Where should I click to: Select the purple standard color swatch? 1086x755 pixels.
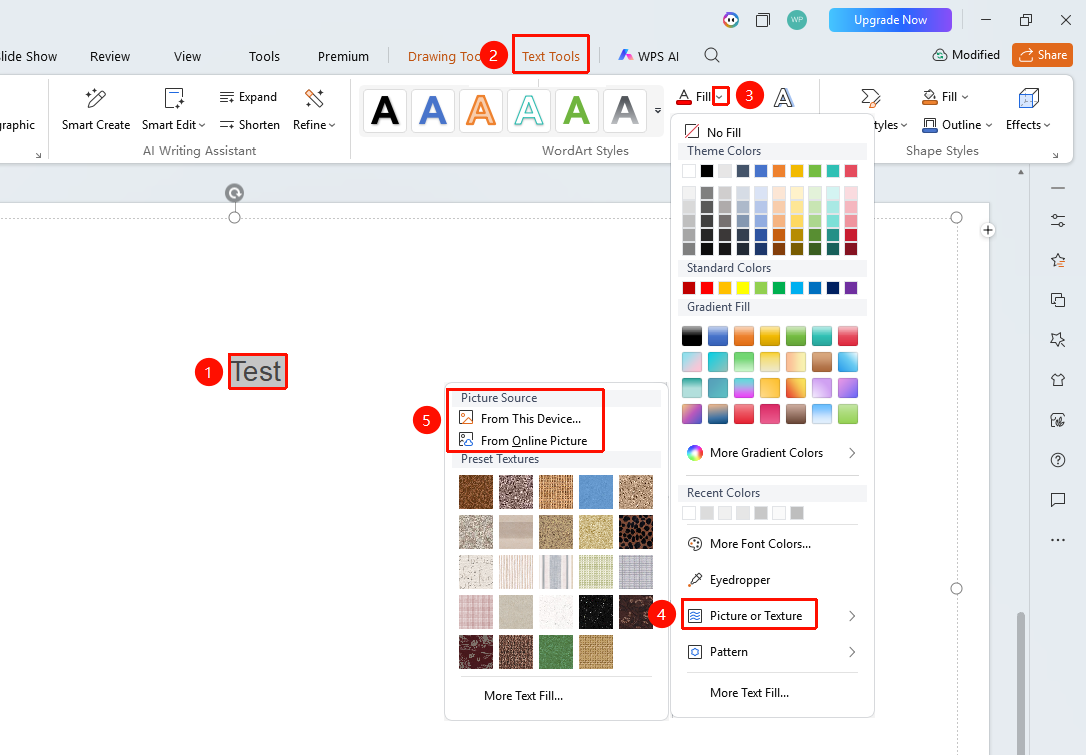pyautogui.click(x=851, y=288)
